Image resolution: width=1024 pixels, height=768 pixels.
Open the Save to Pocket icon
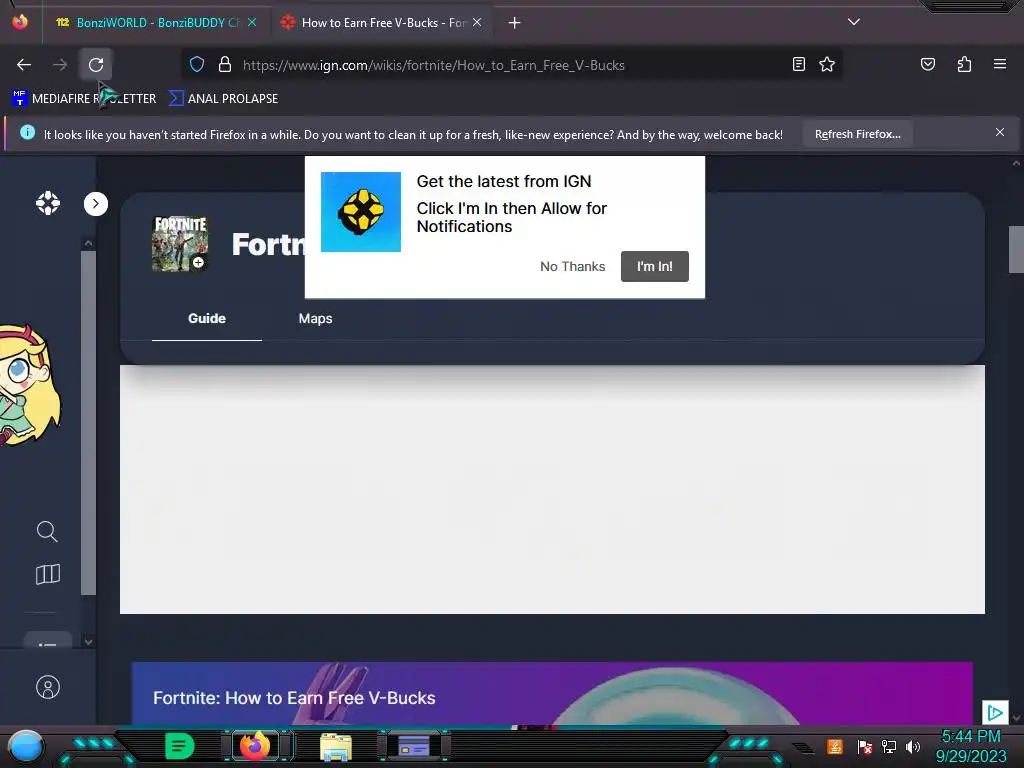click(x=927, y=64)
